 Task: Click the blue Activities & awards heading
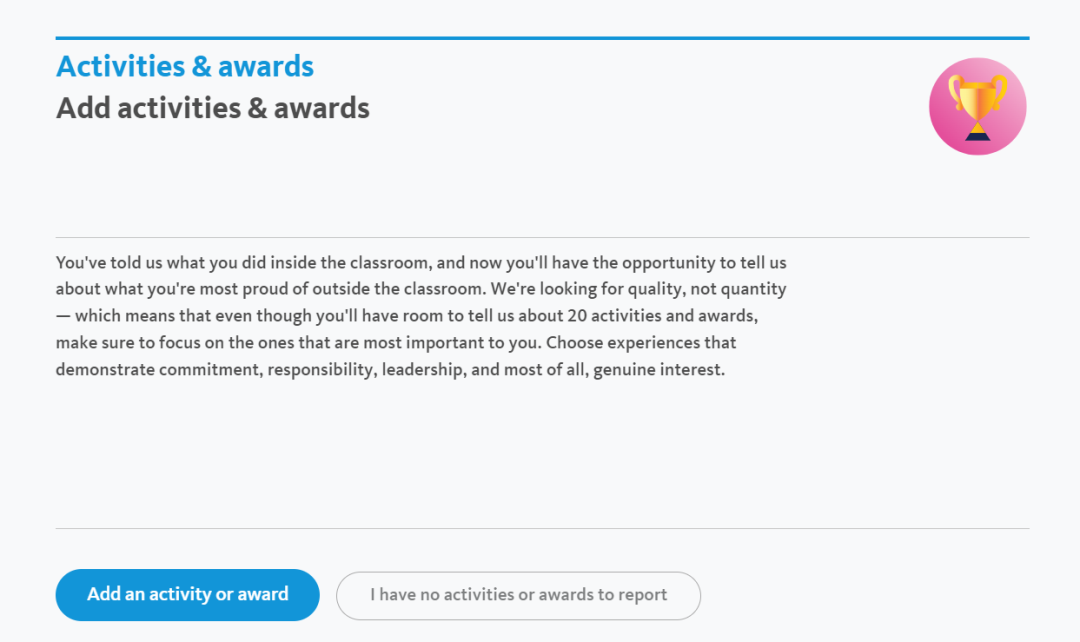coord(185,67)
